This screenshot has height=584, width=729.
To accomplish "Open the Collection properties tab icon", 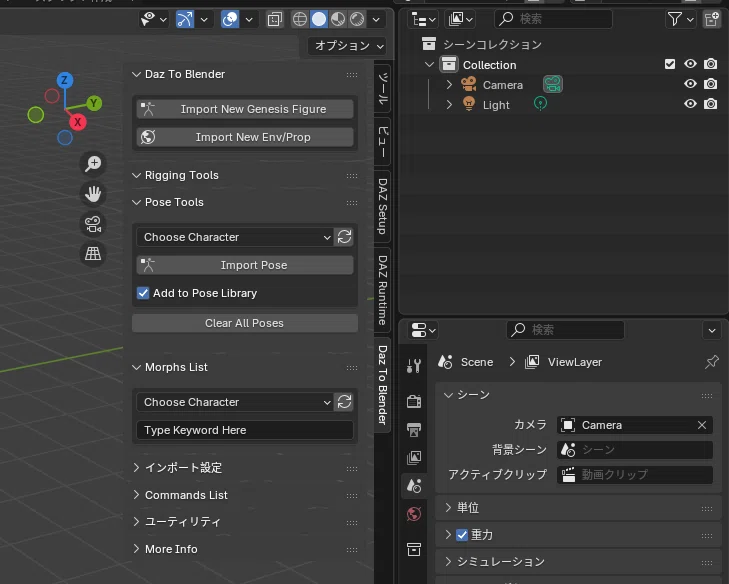I will (414, 549).
